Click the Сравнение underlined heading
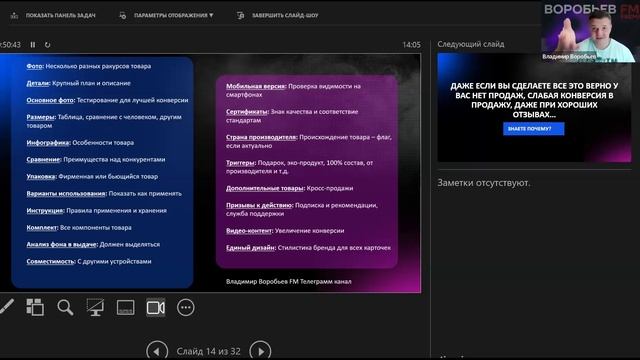This screenshot has width=640, height=360. pos(43,160)
